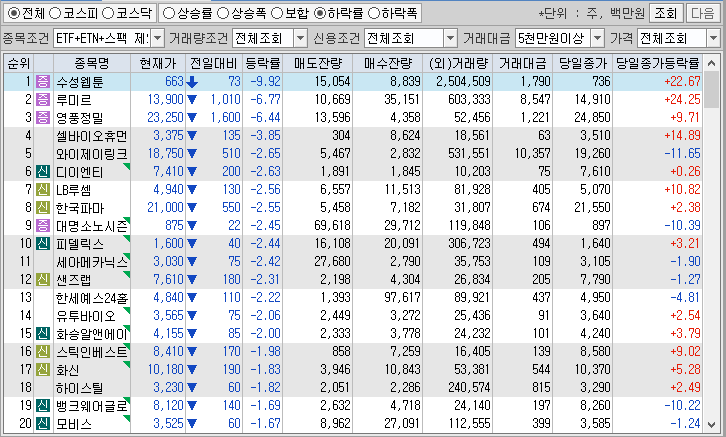Screen dimensions: 726x437
Task: Click the 조회 button
Action: coord(666,13)
